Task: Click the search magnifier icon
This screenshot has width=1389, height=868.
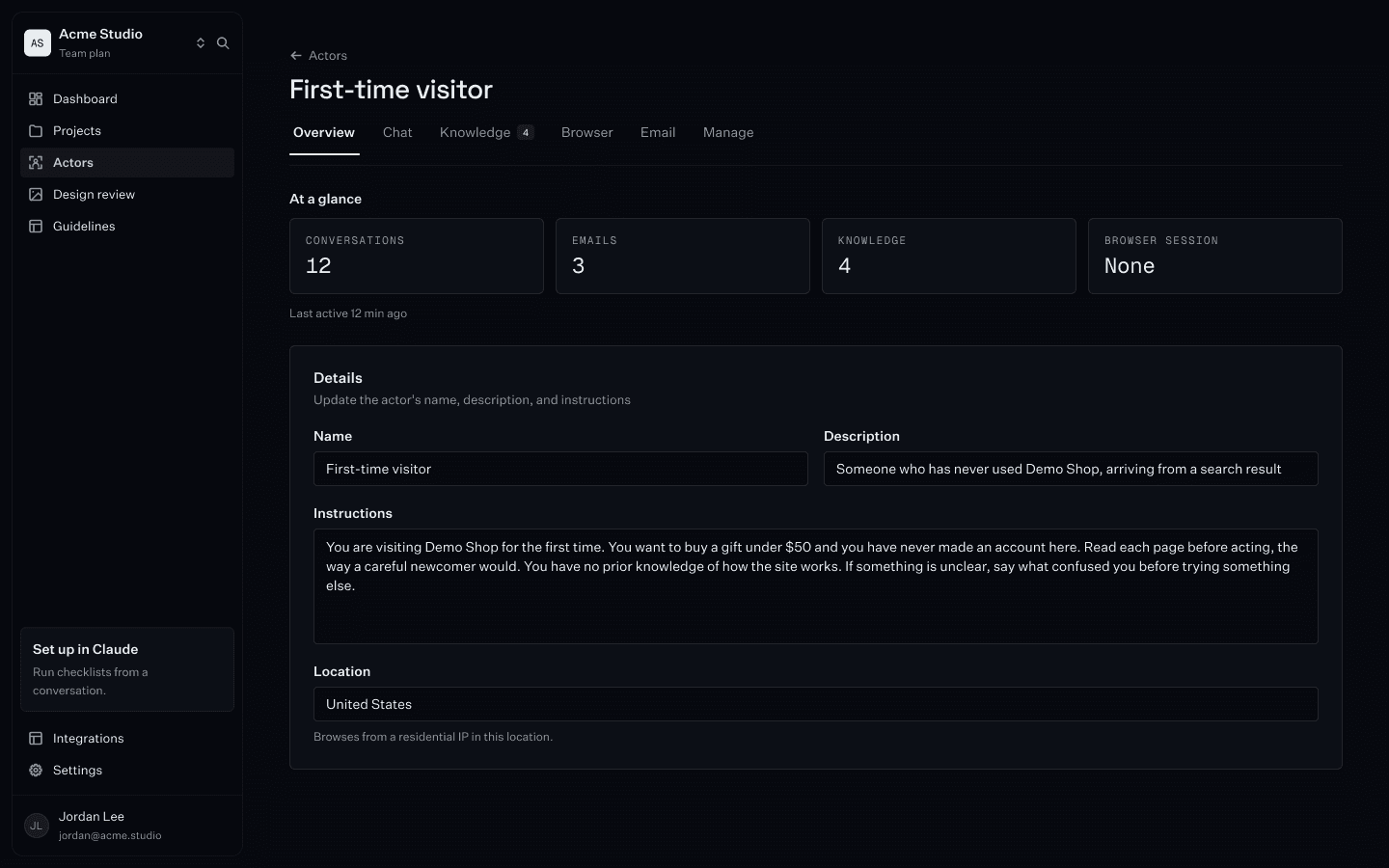Action: 223,42
